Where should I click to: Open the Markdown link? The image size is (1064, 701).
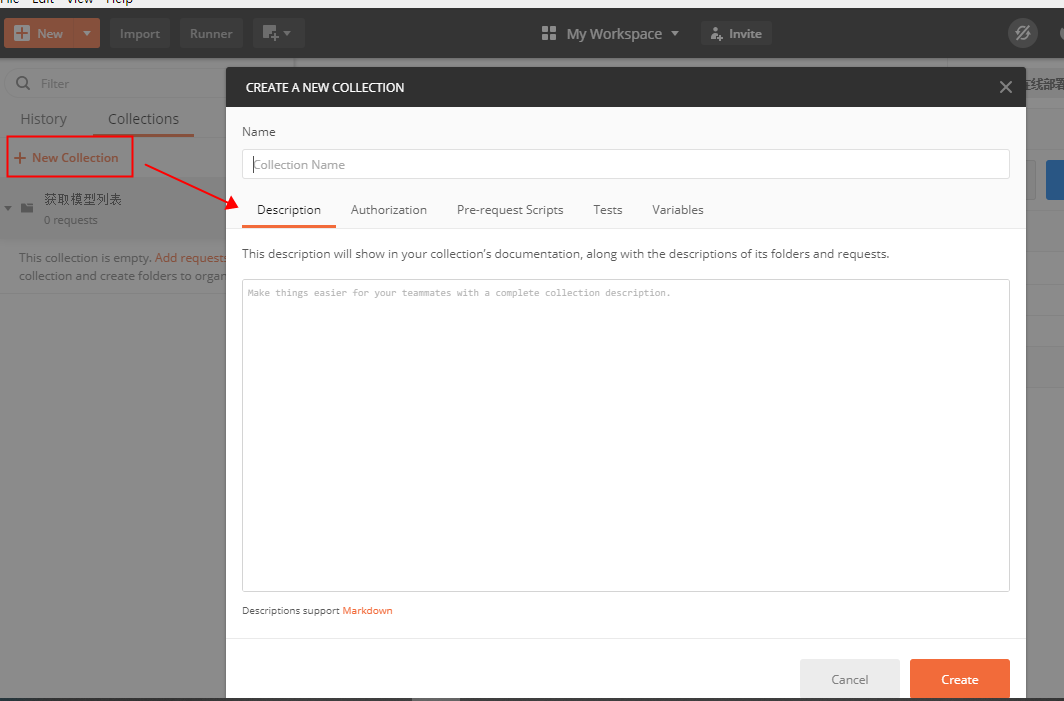[367, 611]
